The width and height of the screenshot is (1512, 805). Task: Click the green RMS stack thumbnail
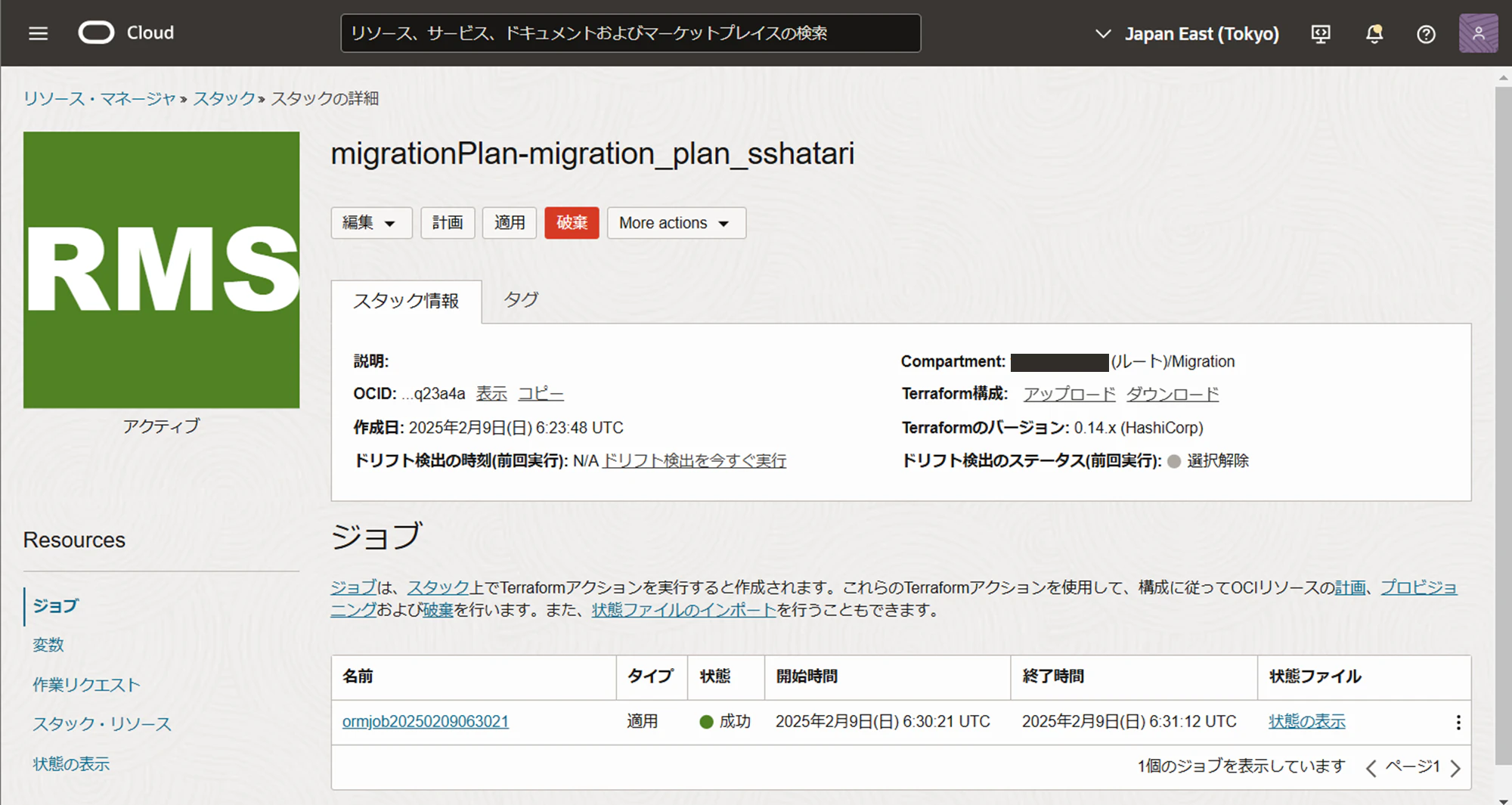(162, 270)
